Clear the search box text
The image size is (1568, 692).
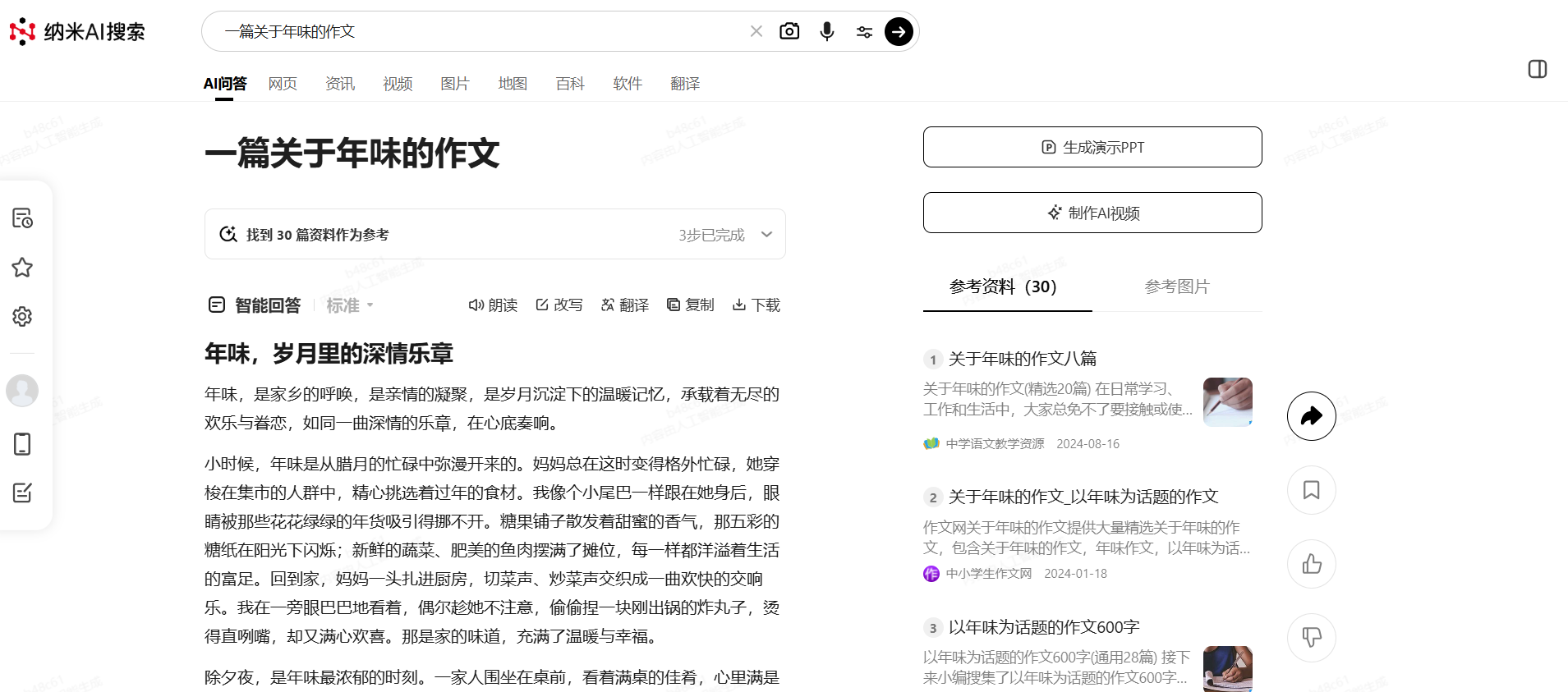(756, 31)
